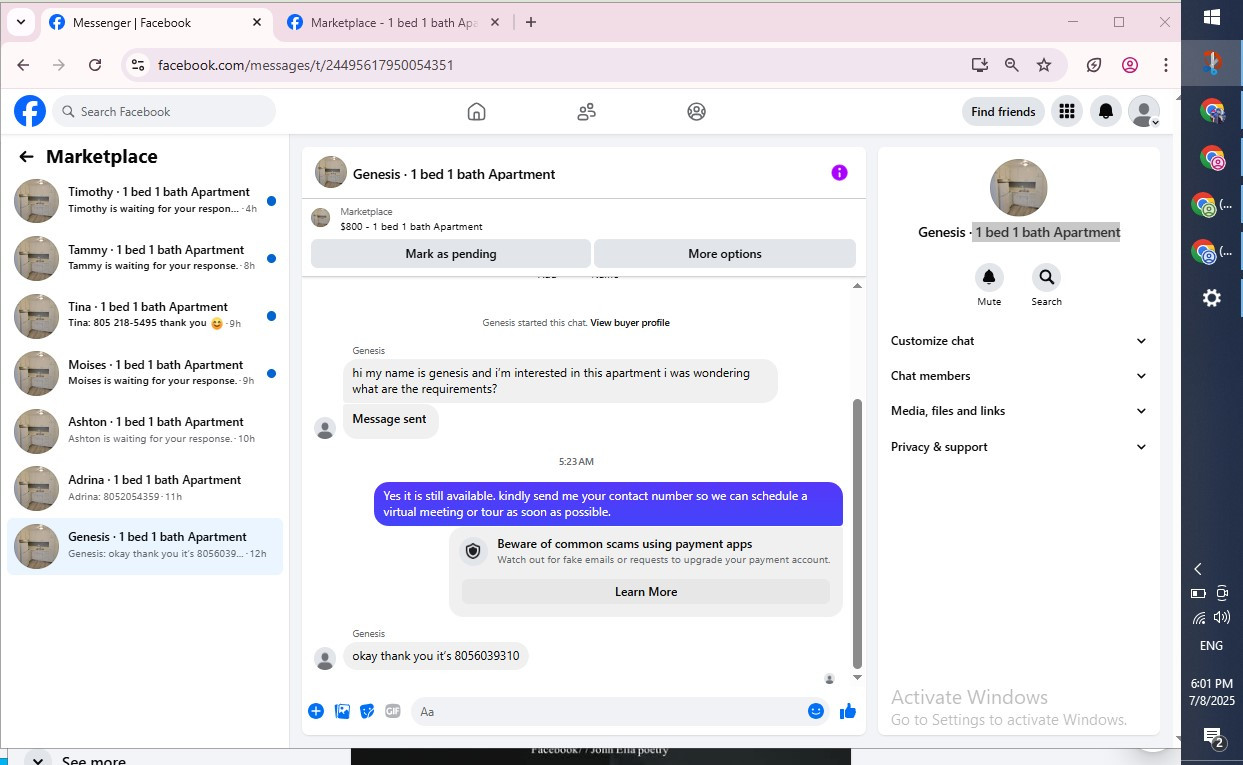
Task: Open Moises's apartment conversation
Action: click(x=145, y=373)
